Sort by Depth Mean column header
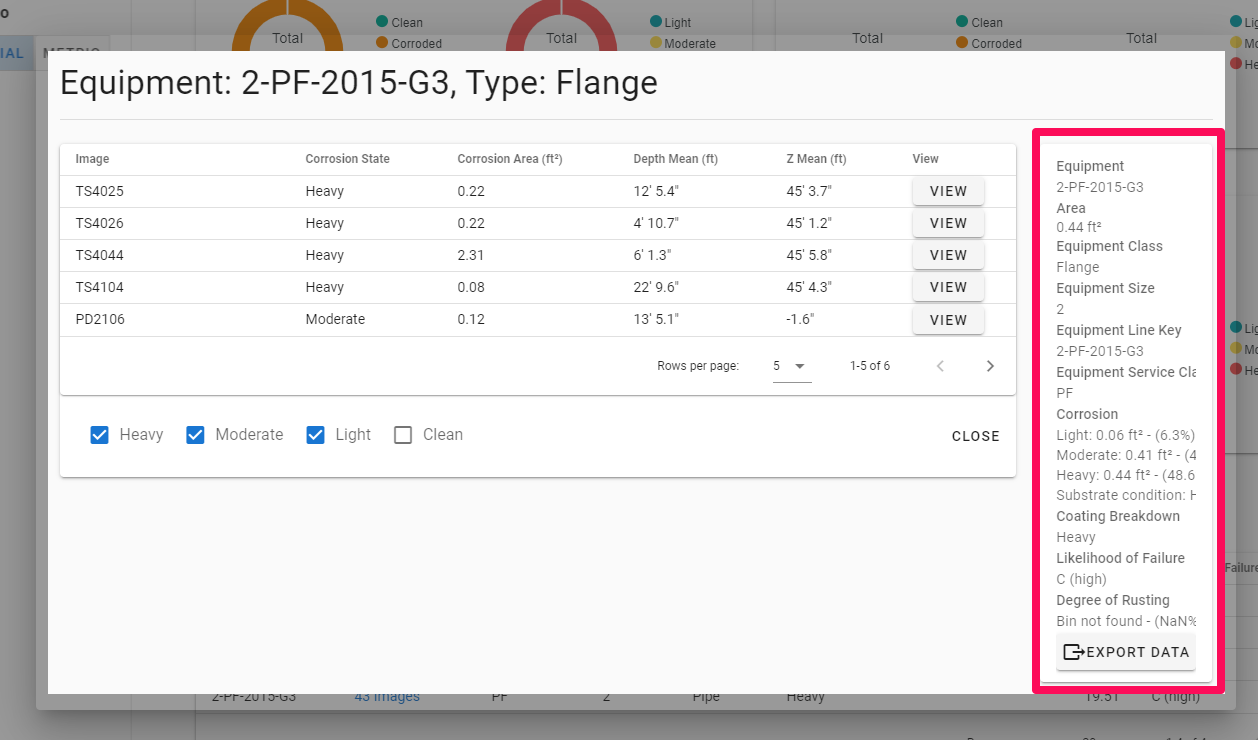The image size is (1258, 740). pyautogui.click(x=675, y=159)
